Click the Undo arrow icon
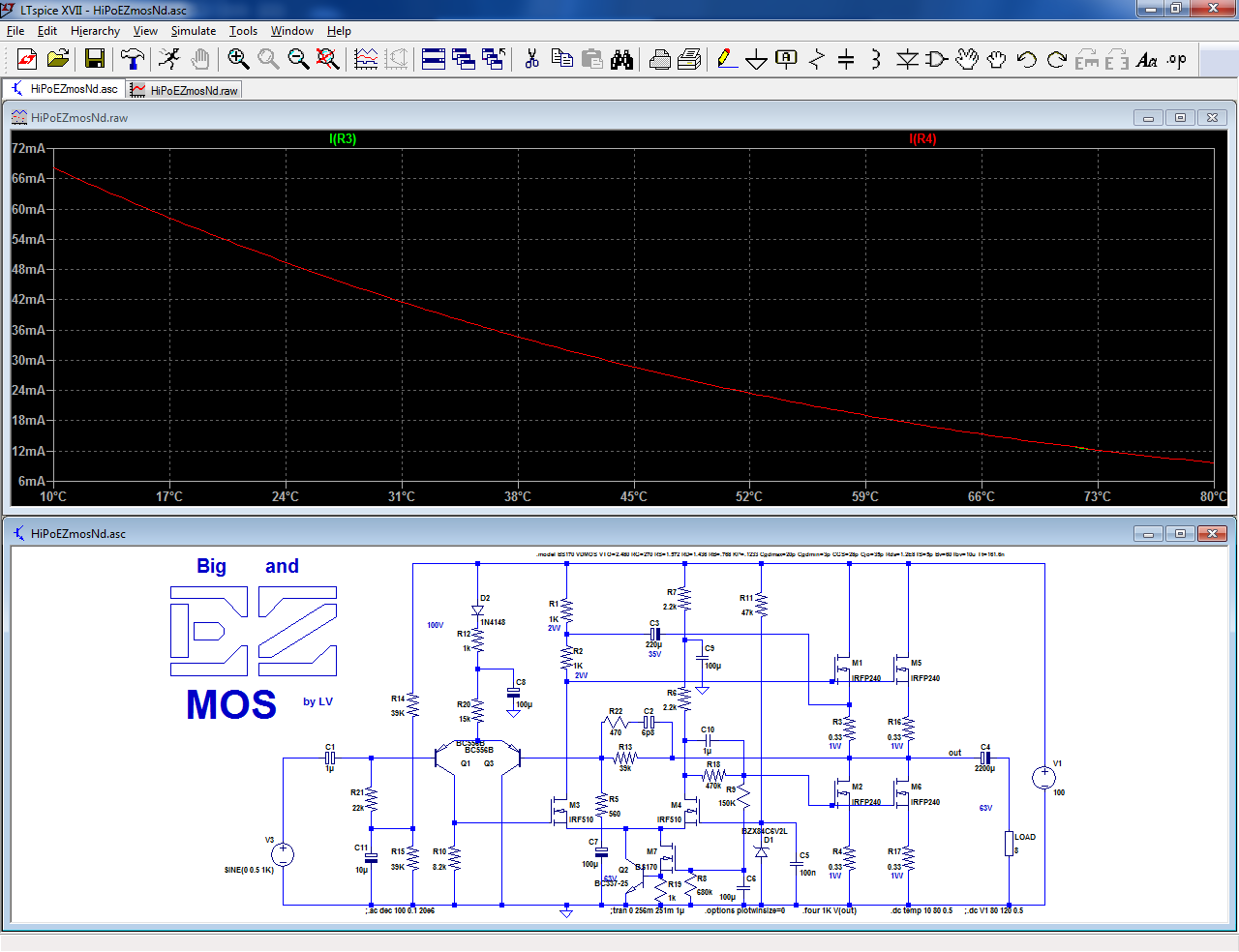Image resolution: width=1239 pixels, height=952 pixels. (1027, 59)
